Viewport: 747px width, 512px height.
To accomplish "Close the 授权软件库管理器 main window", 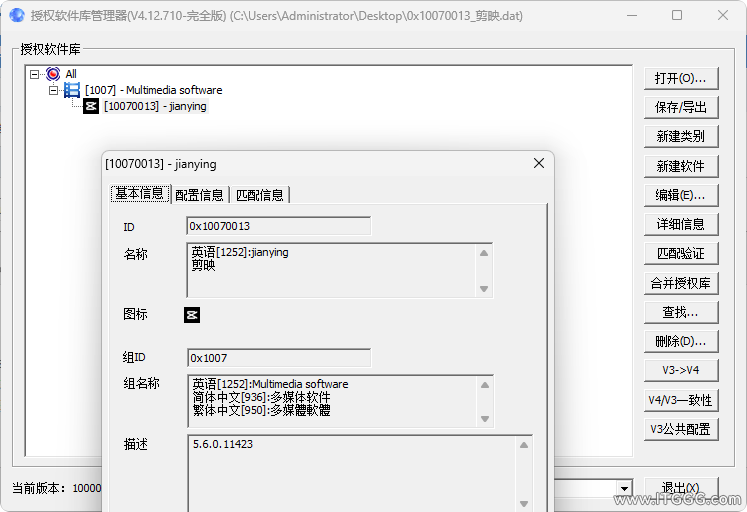I will click(x=723, y=15).
